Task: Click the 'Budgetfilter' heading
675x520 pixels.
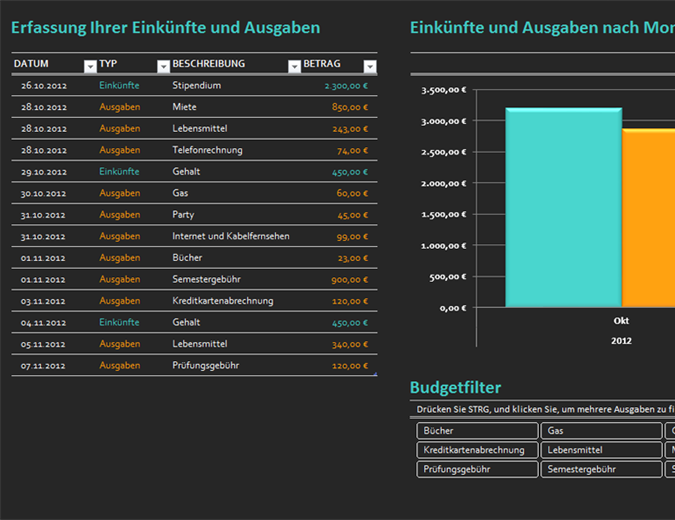Action: pos(455,388)
